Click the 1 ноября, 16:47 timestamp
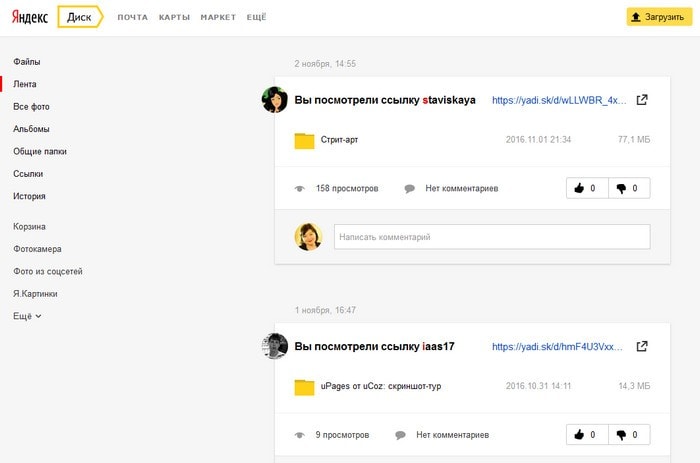 [325, 310]
